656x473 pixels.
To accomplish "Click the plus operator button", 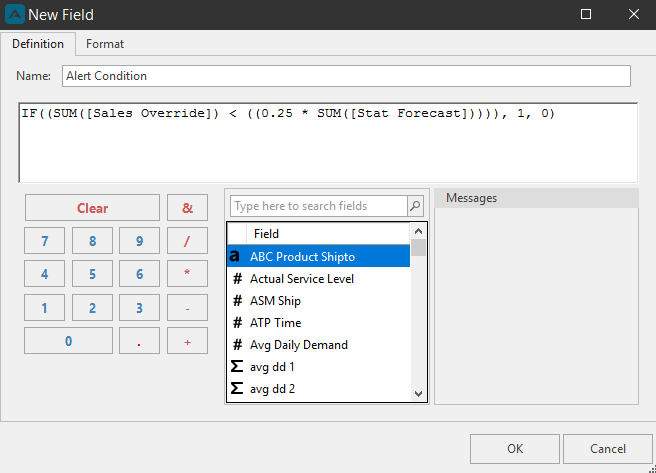I will click(187, 341).
